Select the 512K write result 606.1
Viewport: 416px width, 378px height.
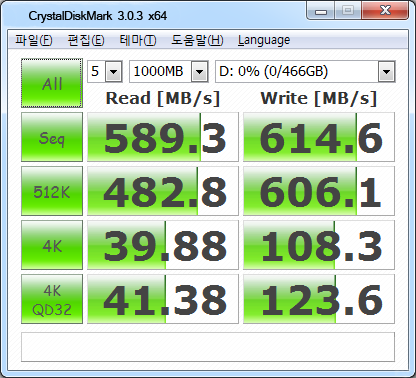point(319,191)
